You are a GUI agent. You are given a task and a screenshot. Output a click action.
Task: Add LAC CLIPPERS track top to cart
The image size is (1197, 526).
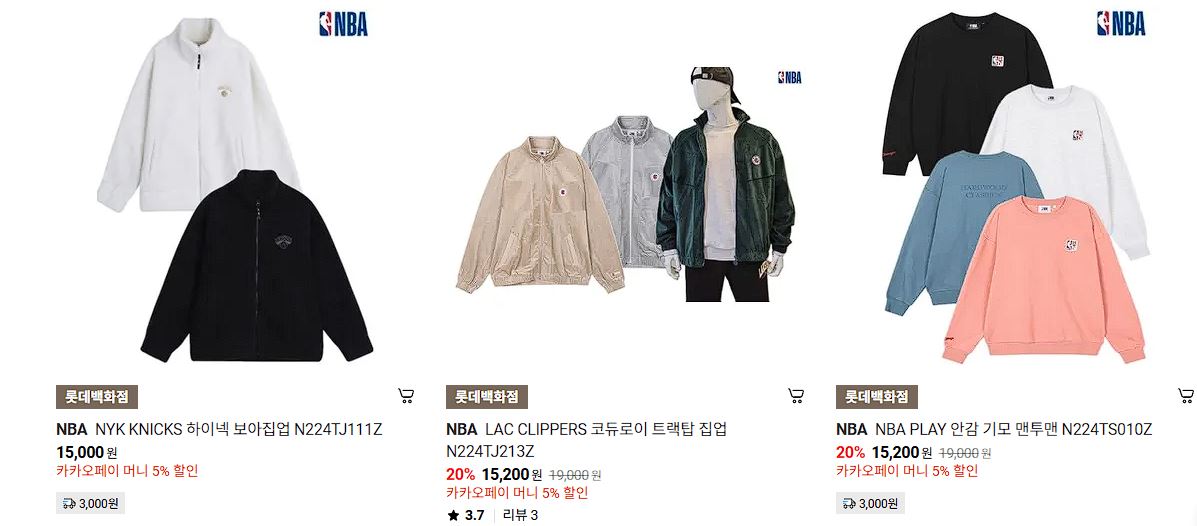point(796,395)
